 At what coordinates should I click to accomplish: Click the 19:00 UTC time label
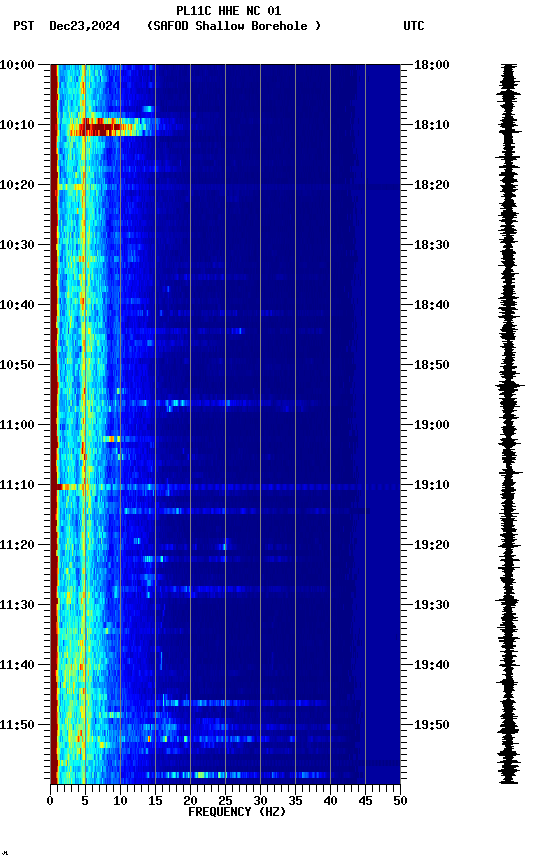(x=432, y=425)
